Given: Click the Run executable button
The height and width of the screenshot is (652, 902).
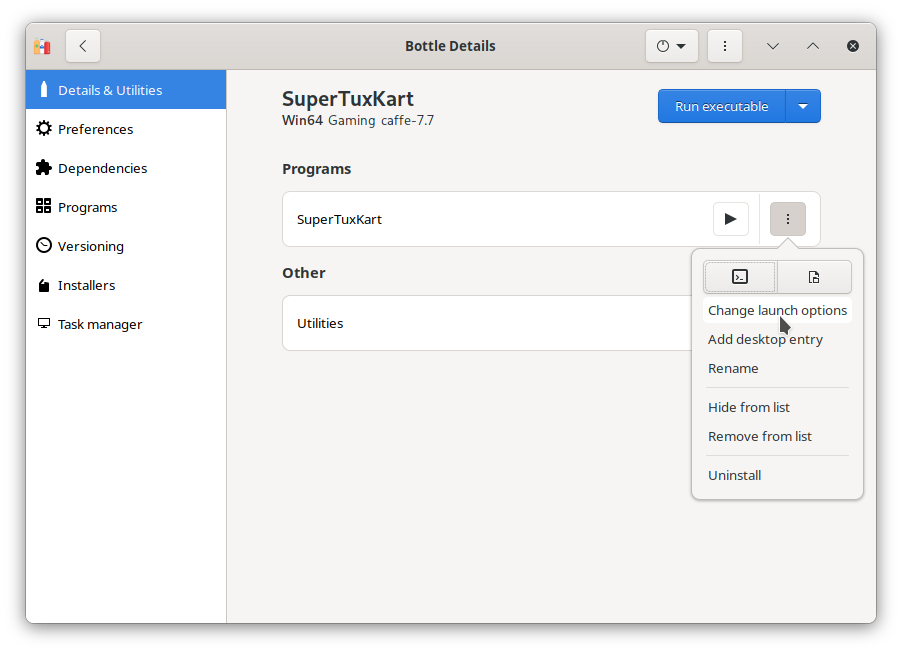Looking at the screenshot, I should 721,106.
